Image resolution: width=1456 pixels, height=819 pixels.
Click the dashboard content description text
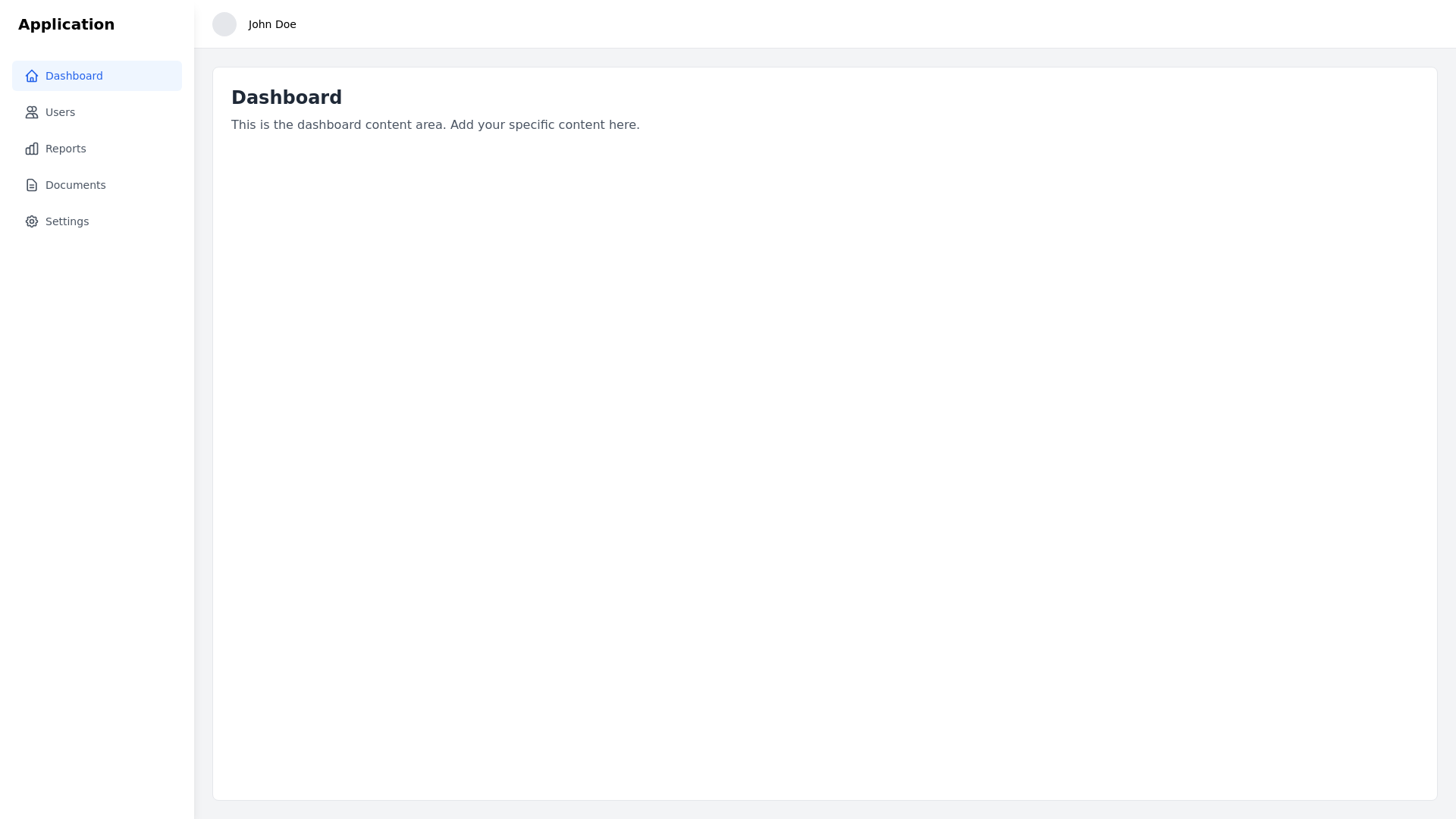coord(435,124)
